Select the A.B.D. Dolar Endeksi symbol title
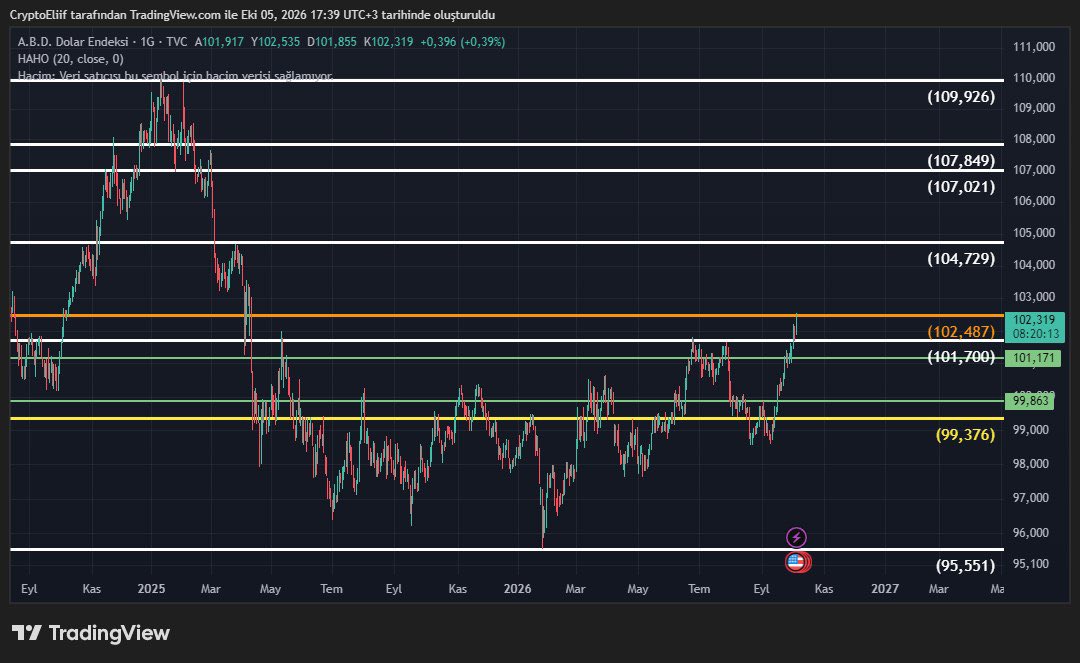 [x=72, y=42]
